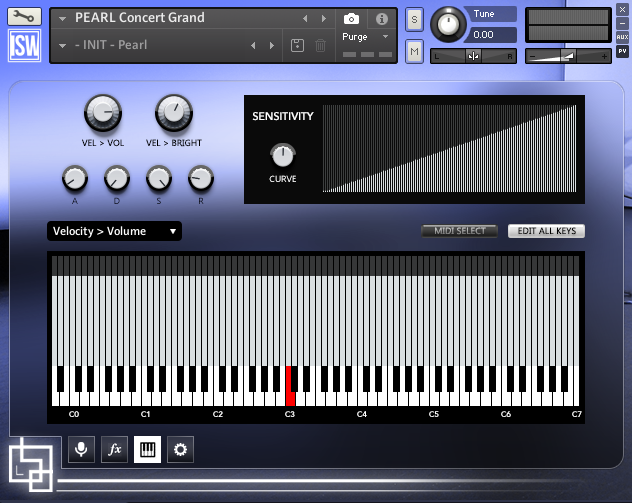632x503 pixels.
Task: Click the attack A knob
Action: tap(75, 179)
